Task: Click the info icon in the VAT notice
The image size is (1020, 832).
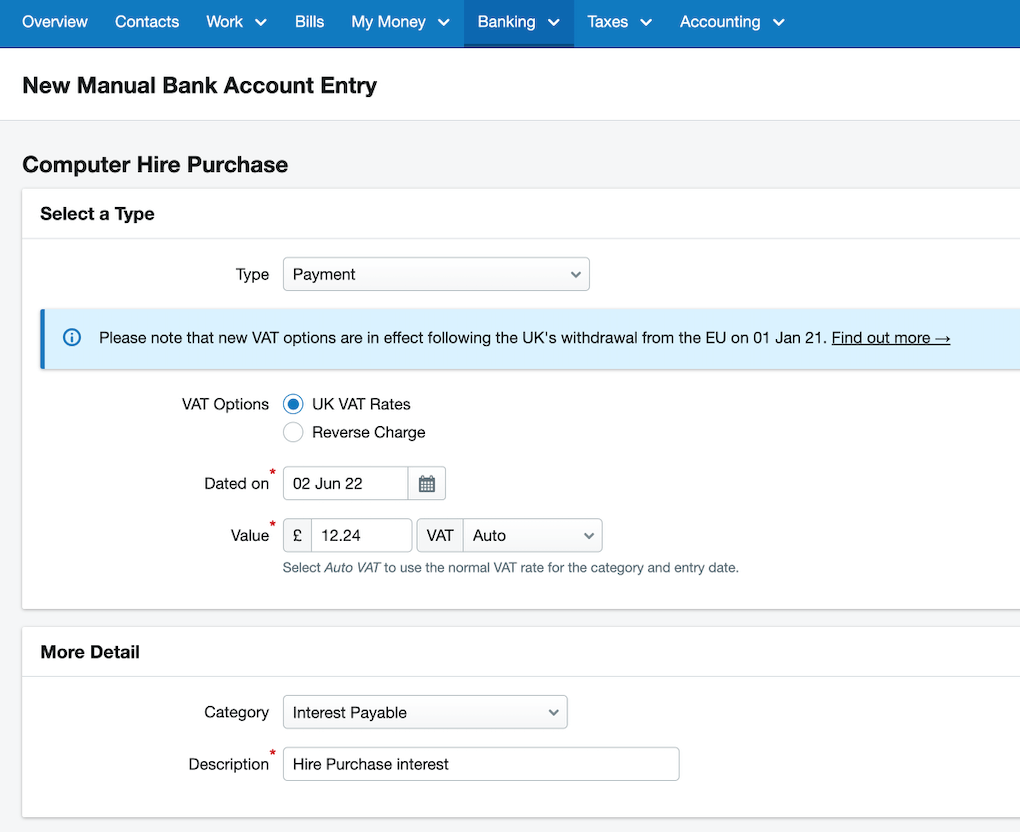Action: 71,337
